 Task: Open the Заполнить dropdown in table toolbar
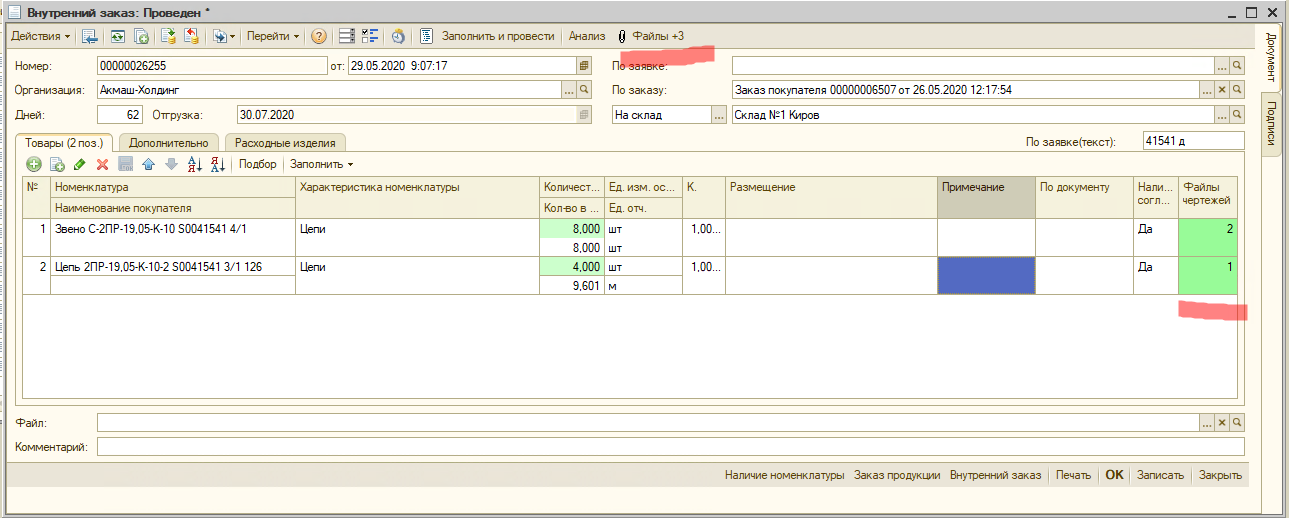pyautogui.click(x=321, y=164)
